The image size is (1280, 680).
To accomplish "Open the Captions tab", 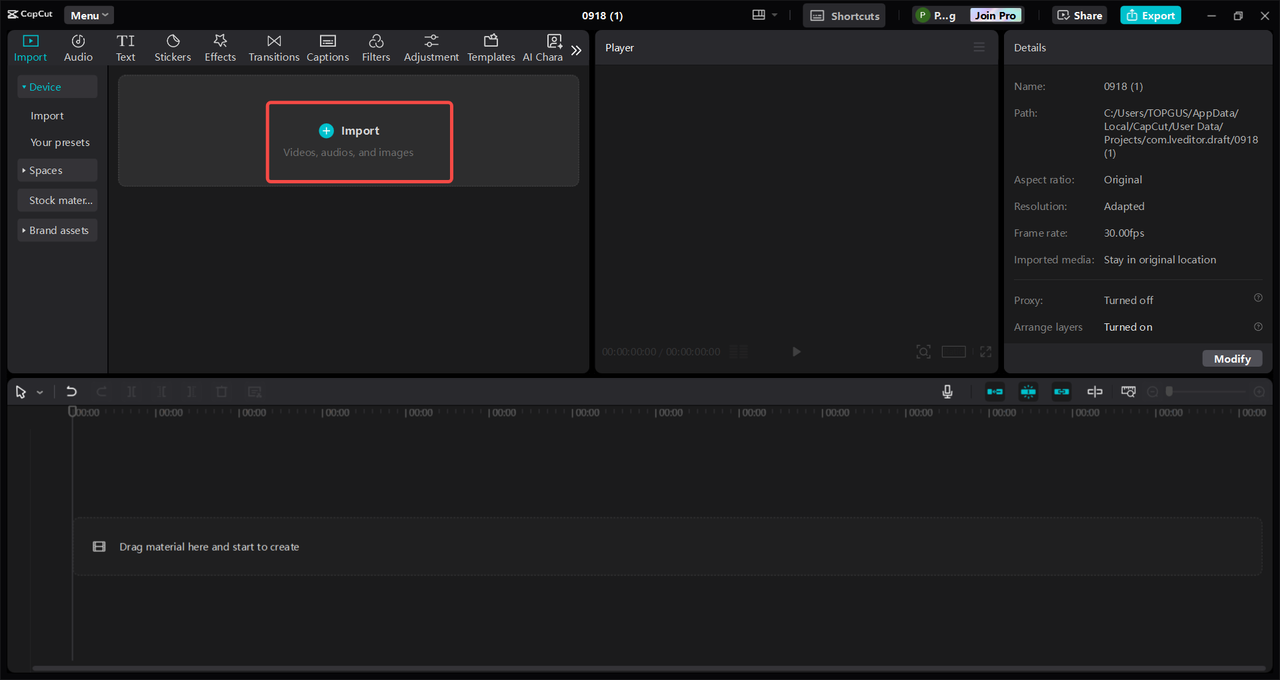I will 328,48.
